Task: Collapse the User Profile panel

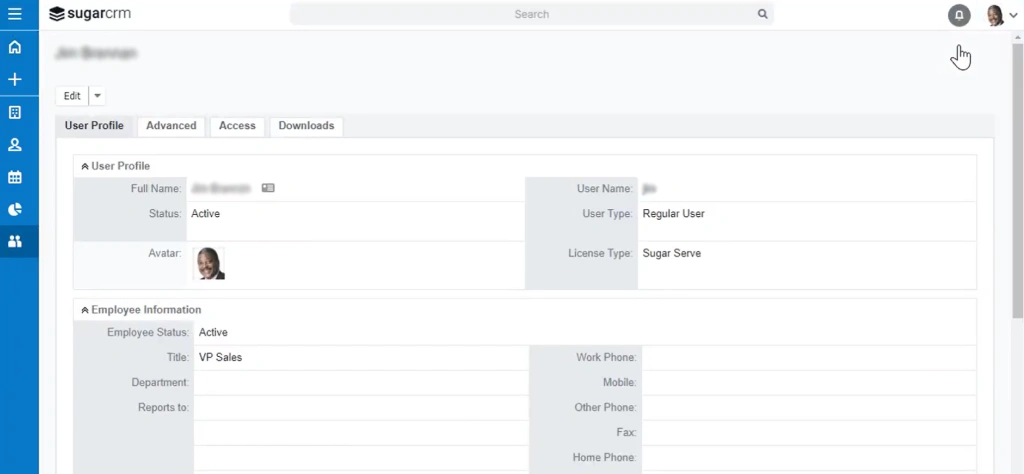Action: (x=85, y=166)
